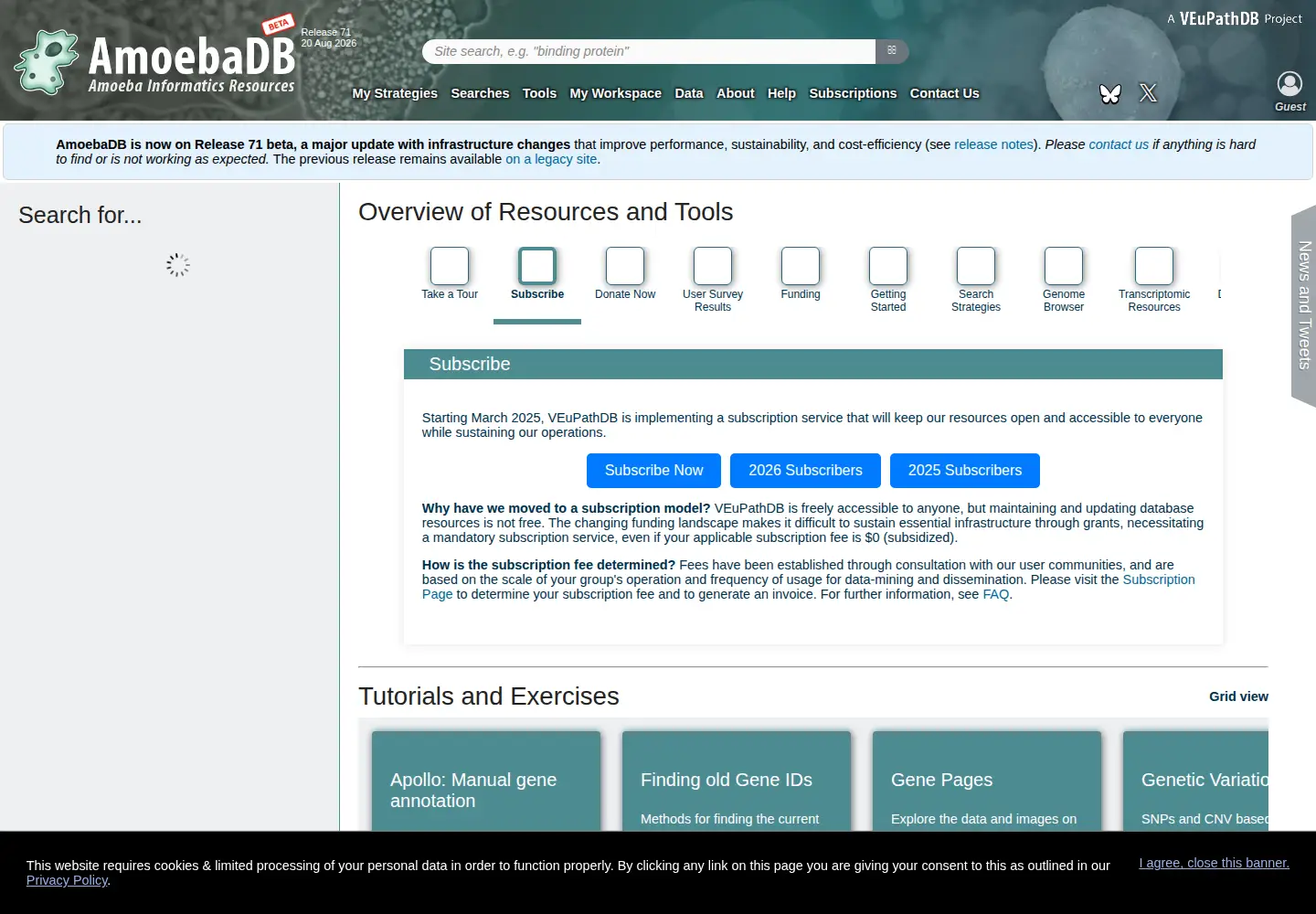Expand the Help menu
The image size is (1316, 914).
pyautogui.click(x=781, y=93)
